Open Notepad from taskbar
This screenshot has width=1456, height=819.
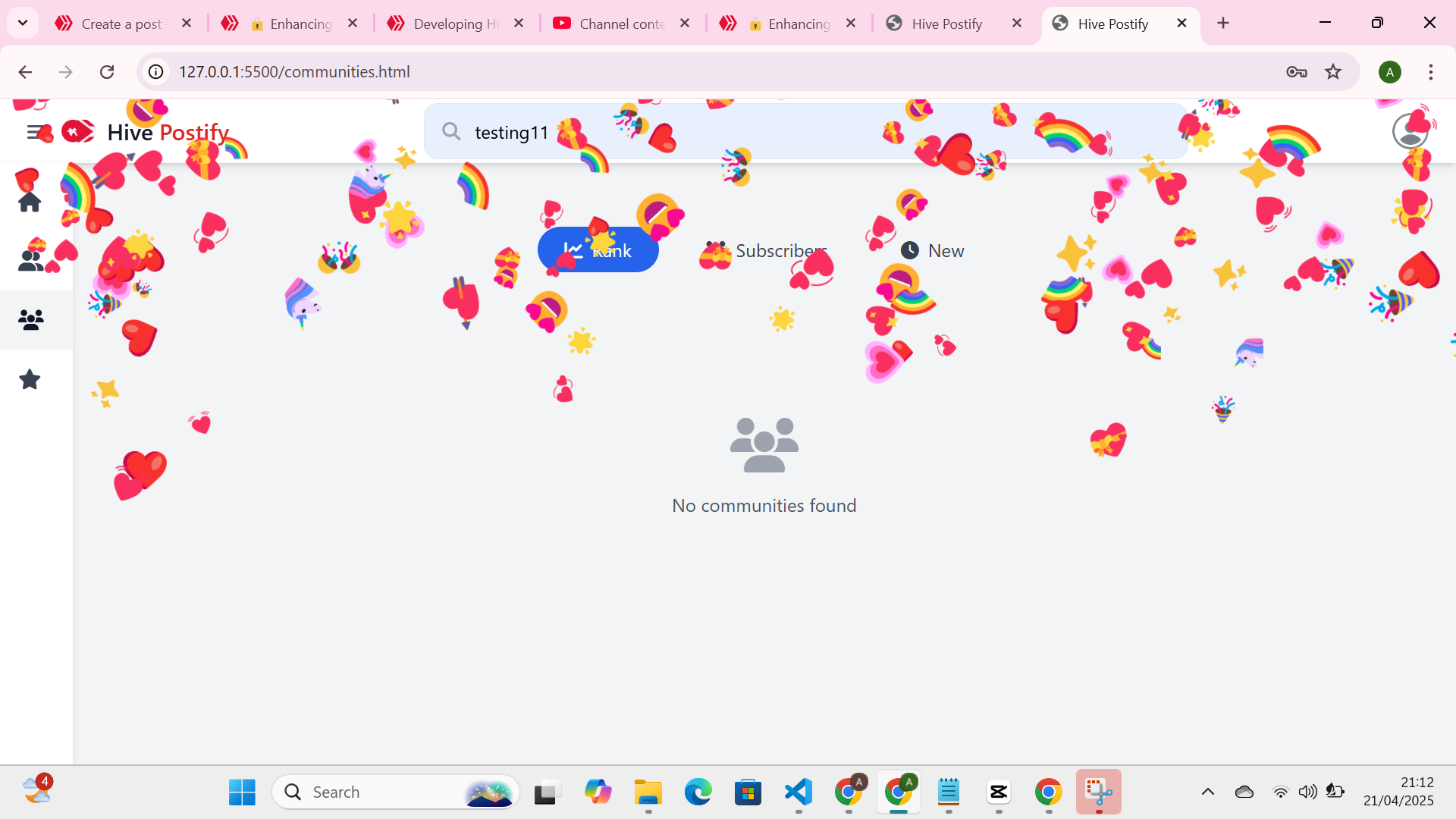point(948,792)
